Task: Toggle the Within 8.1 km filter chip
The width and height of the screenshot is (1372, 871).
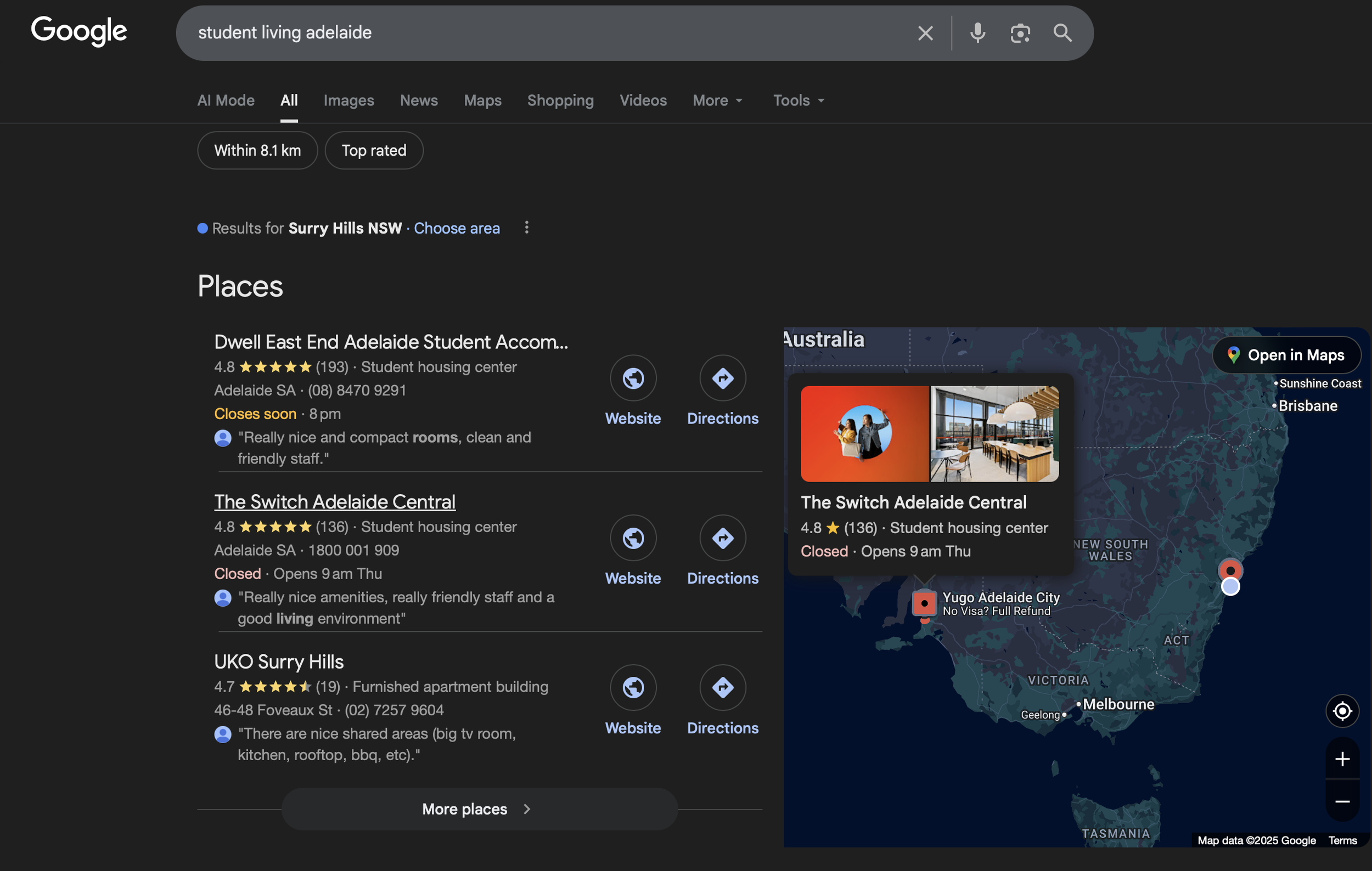Action: point(257,150)
